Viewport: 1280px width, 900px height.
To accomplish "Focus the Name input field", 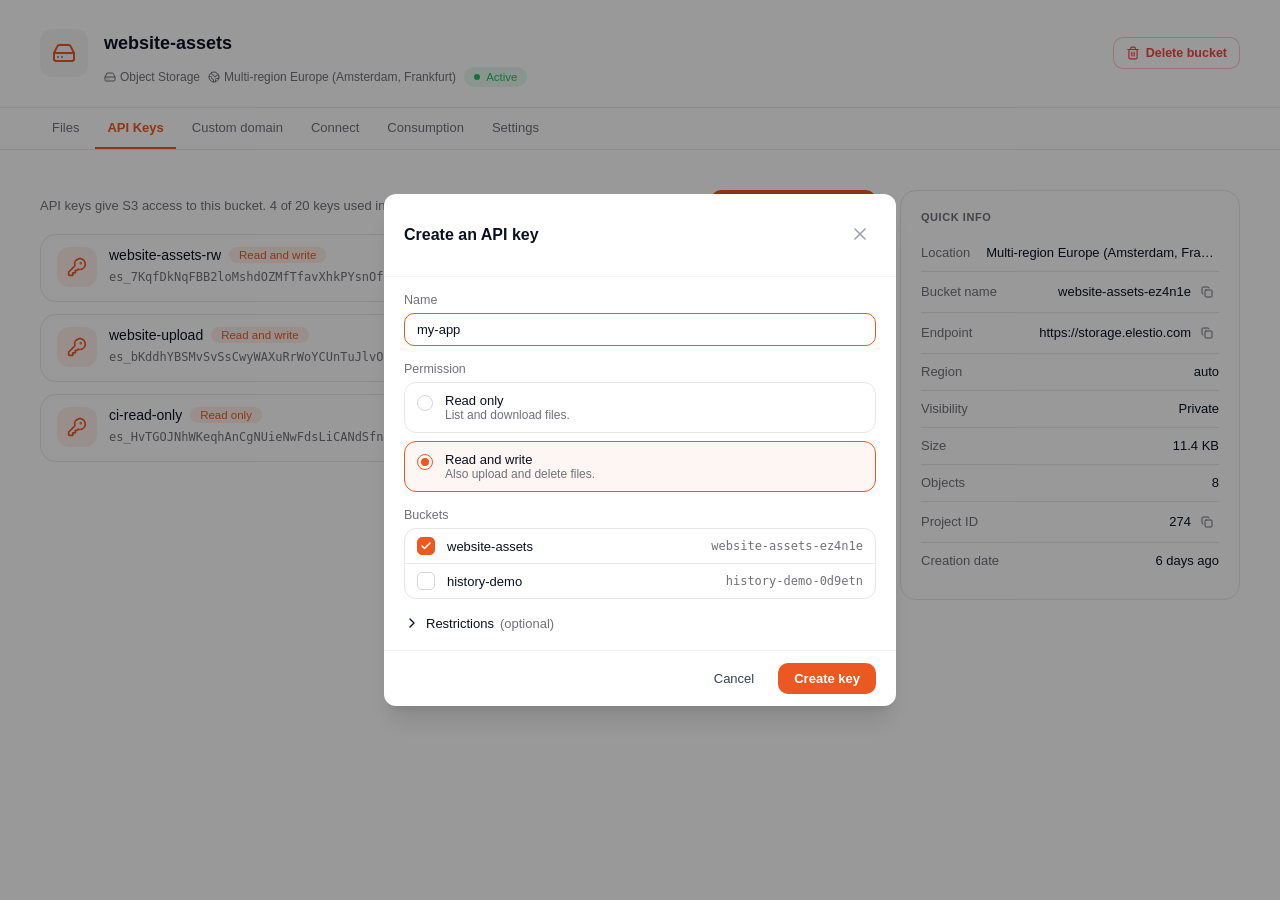I will (640, 329).
